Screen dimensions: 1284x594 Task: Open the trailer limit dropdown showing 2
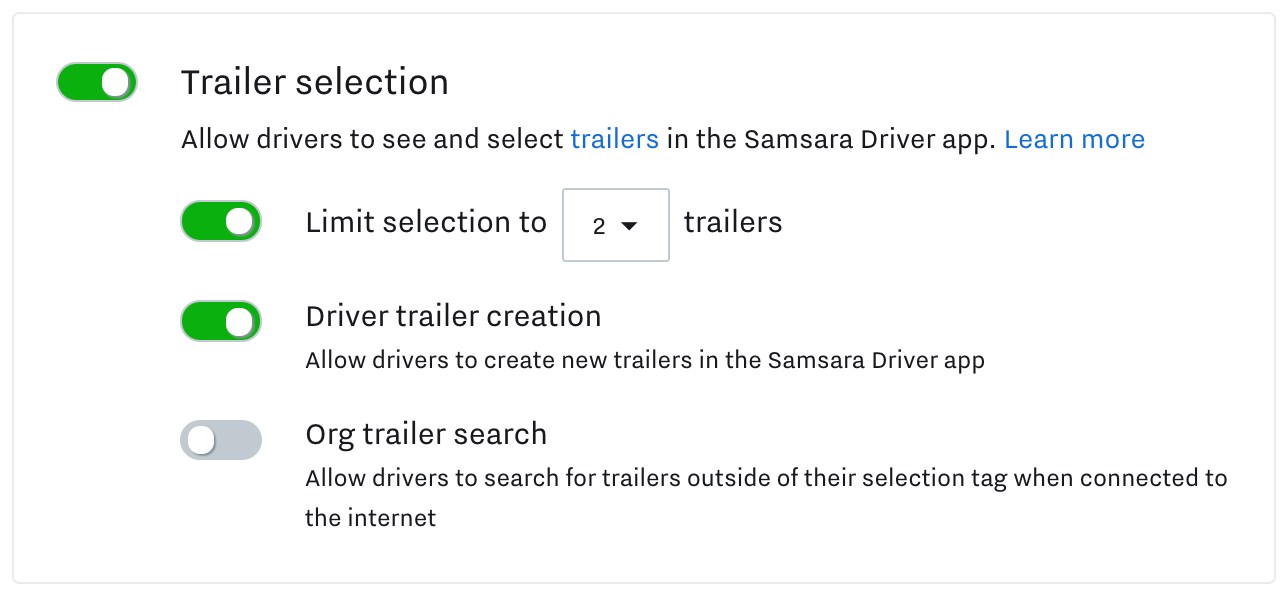pos(615,225)
